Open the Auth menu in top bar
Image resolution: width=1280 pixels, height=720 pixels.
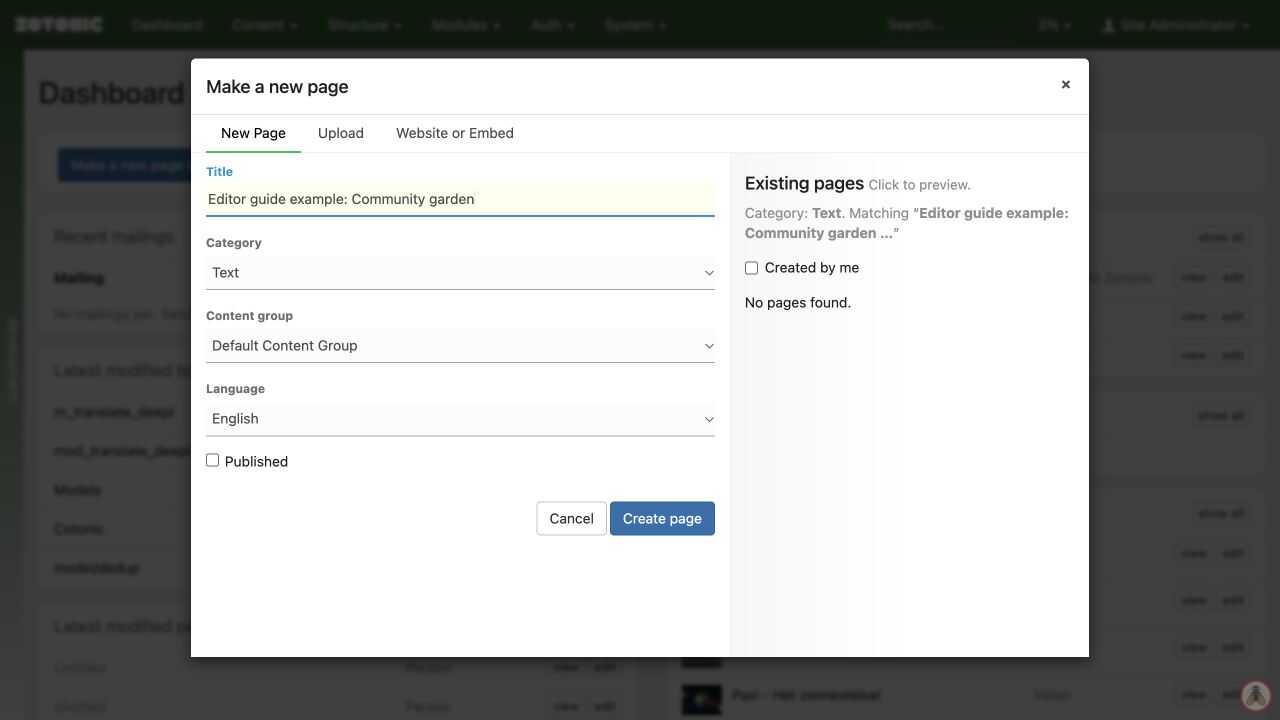[552, 25]
